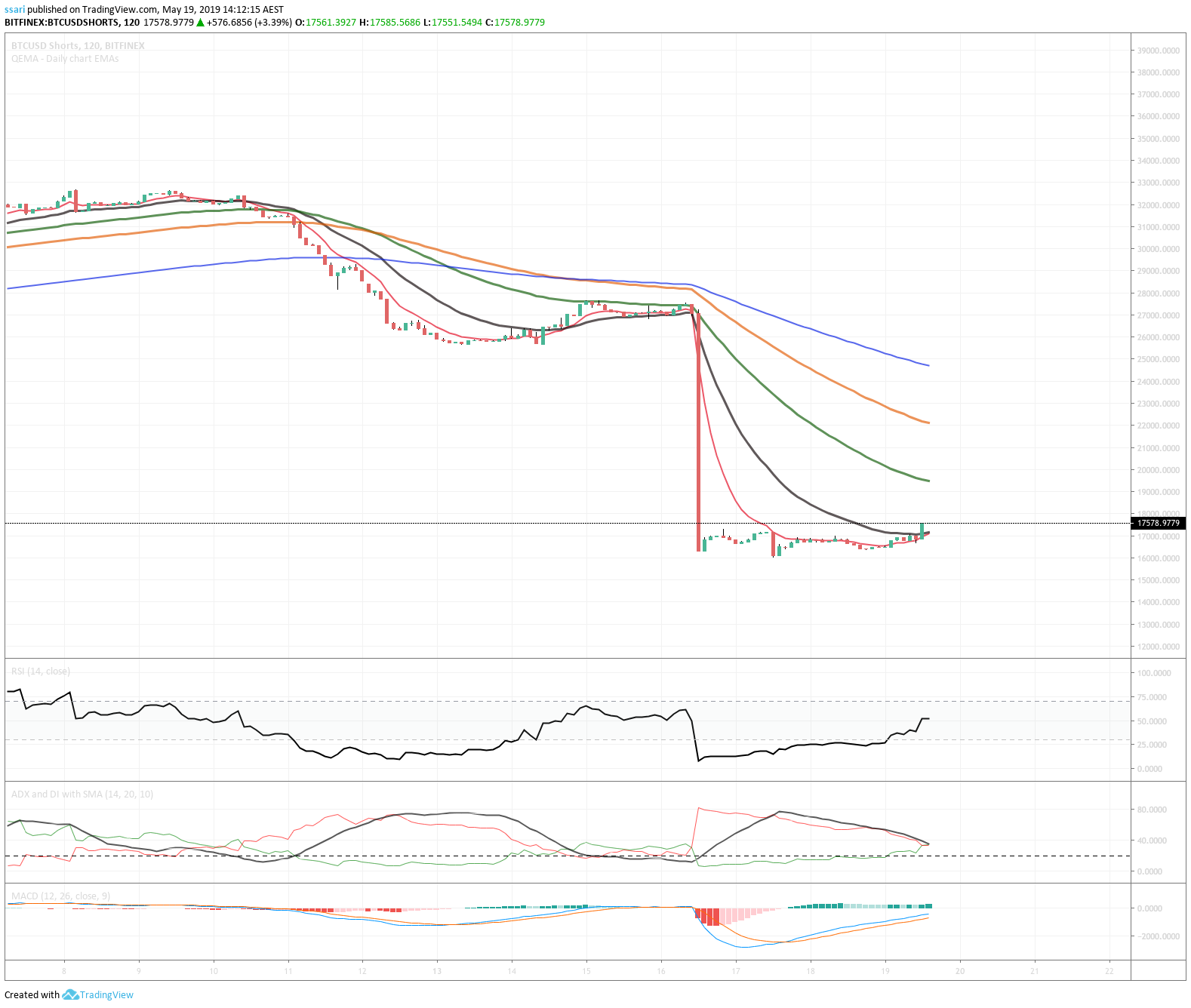
Task: Select the QEMA - Daily chart EMAs legend
Action: 65,59
